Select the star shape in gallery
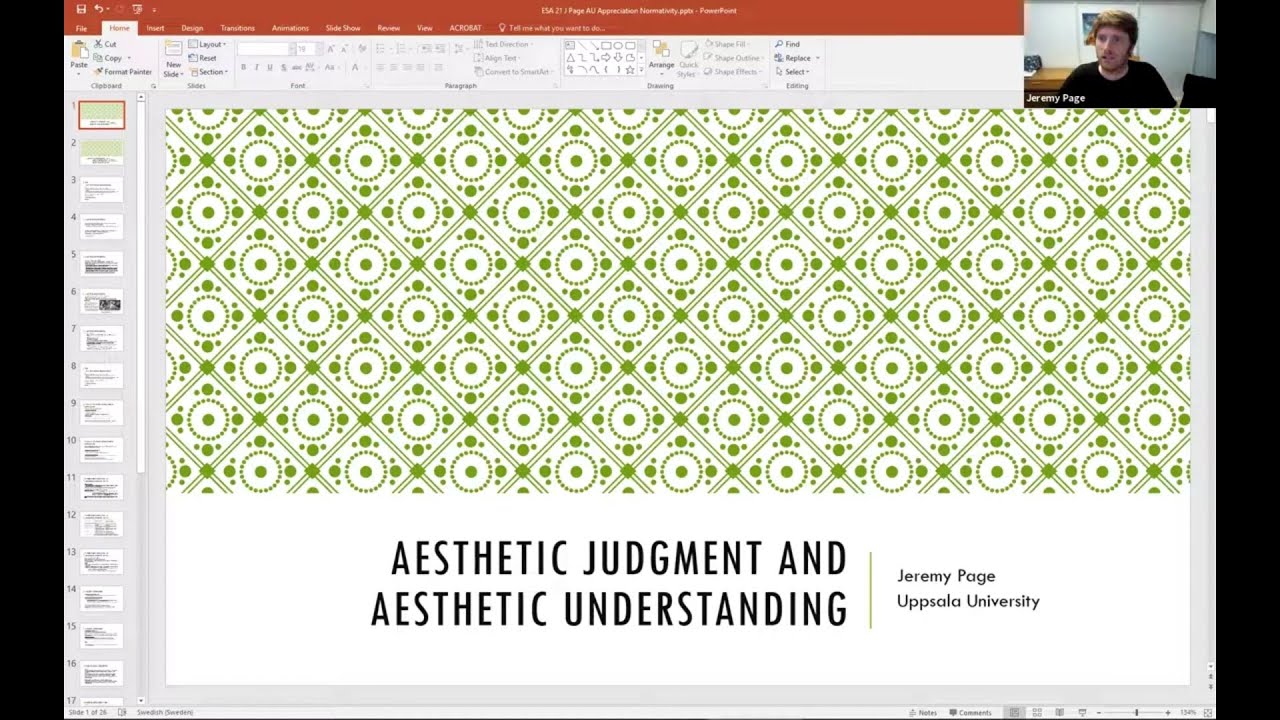The height and width of the screenshot is (720, 1280). point(630,70)
